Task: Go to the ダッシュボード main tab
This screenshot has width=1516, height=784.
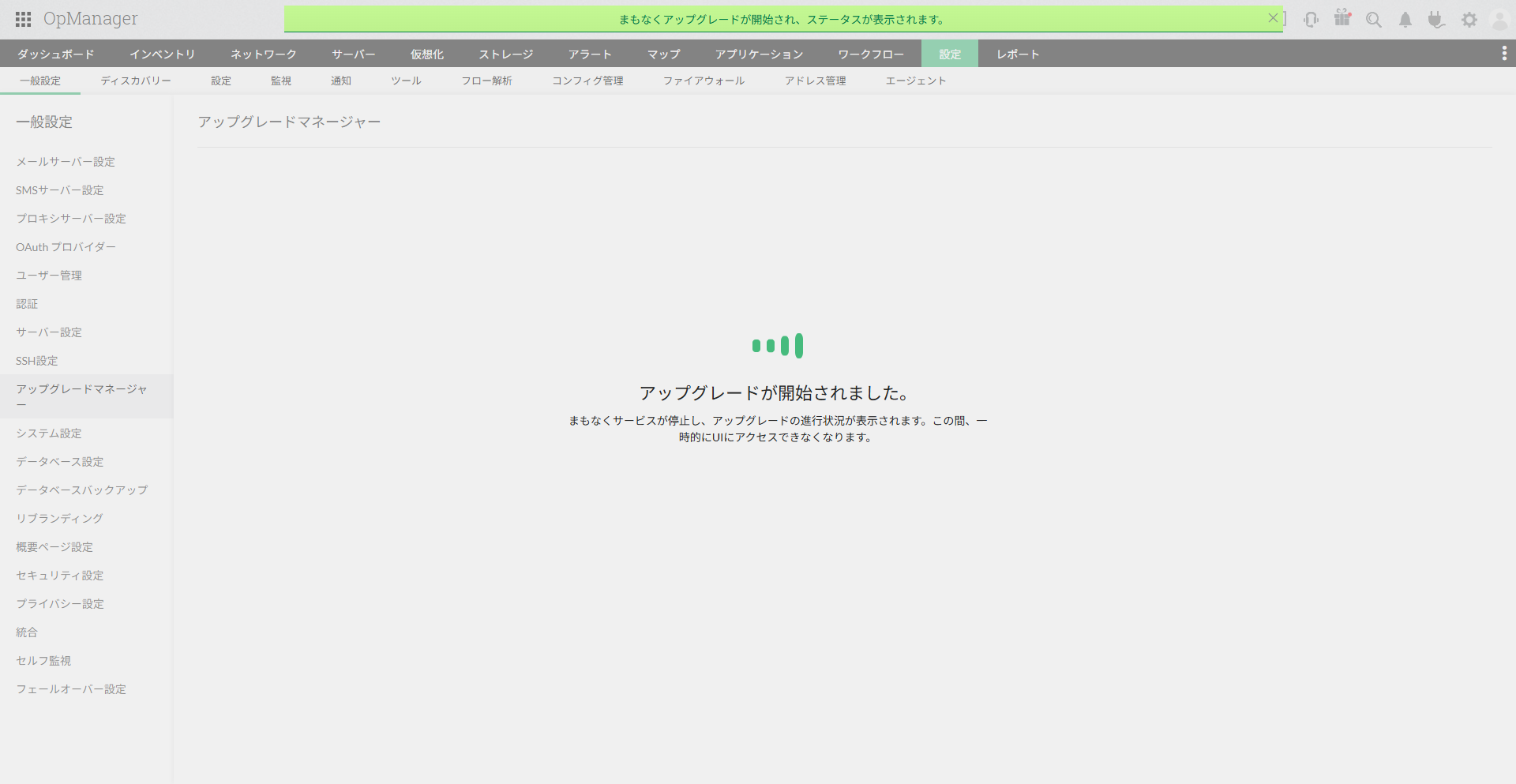Action: coord(56,54)
